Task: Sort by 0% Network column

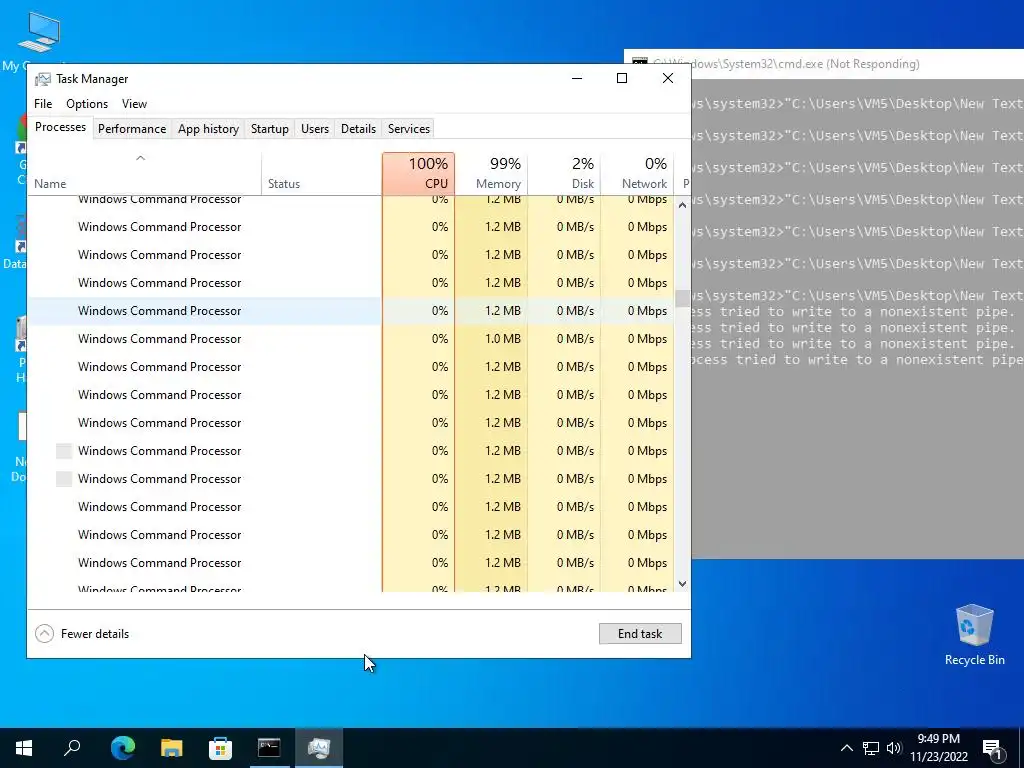Action: tap(637, 174)
